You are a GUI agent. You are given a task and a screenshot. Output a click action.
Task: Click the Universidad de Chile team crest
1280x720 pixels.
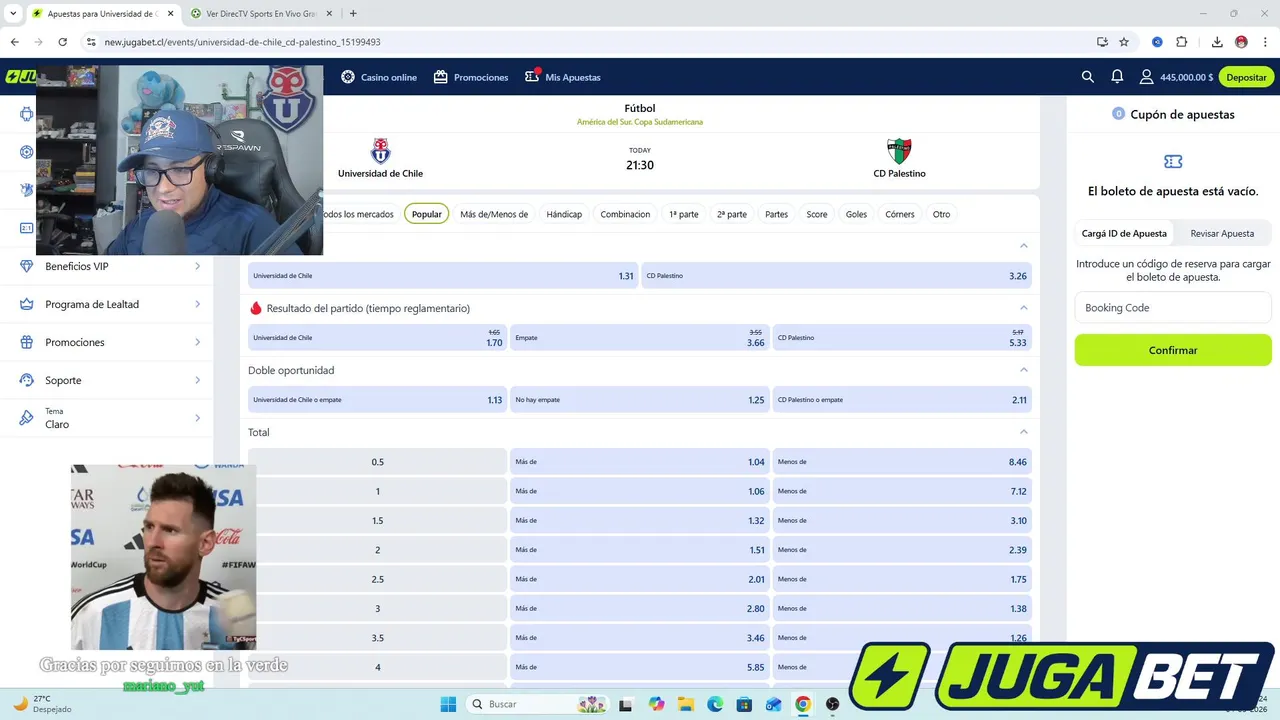[380, 151]
